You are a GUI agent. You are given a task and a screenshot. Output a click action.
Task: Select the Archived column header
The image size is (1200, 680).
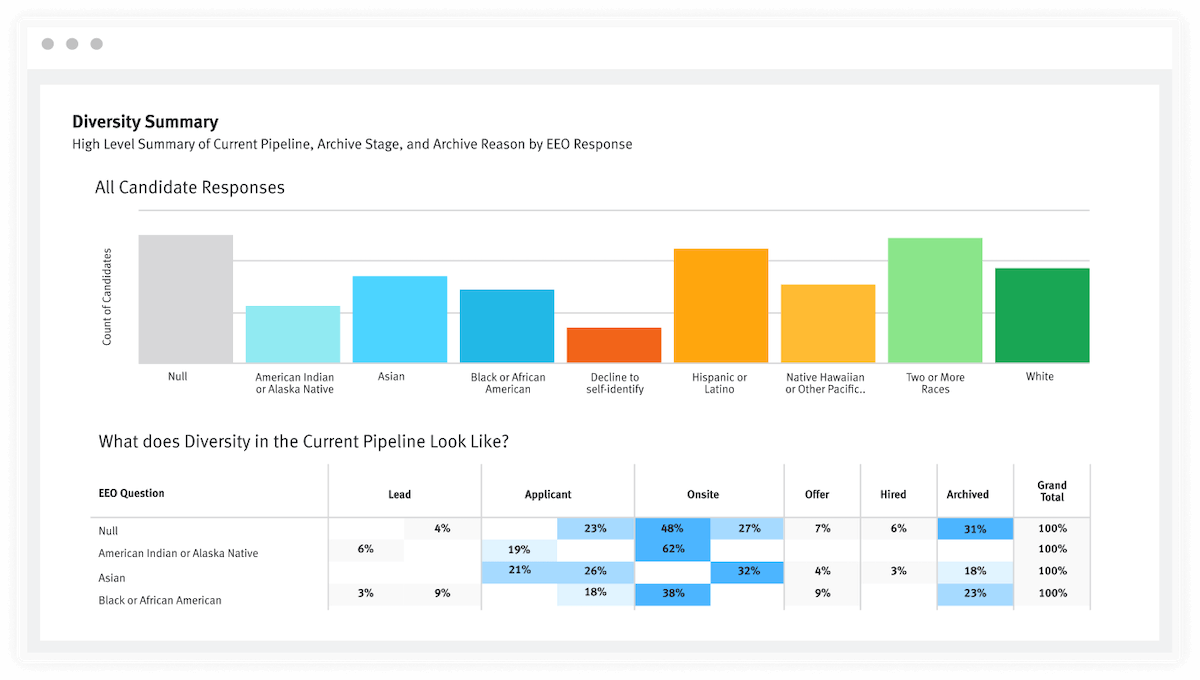(x=967, y=494)
